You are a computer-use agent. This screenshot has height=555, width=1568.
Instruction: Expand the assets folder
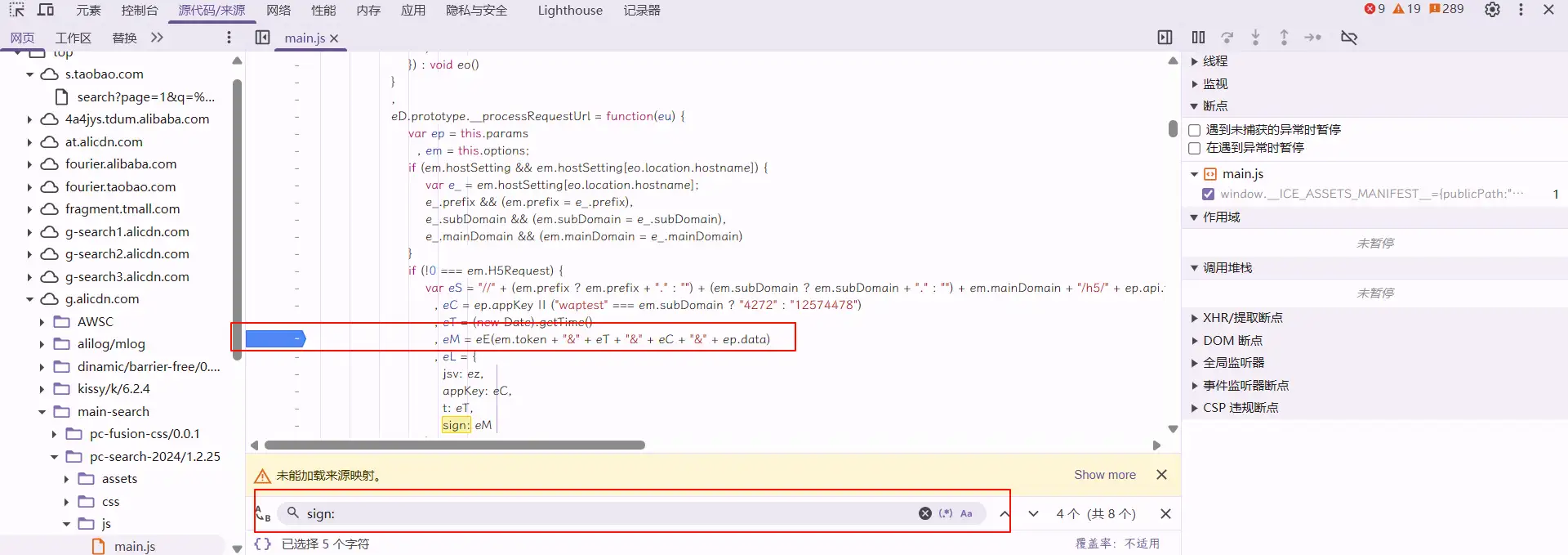[67, 479]
